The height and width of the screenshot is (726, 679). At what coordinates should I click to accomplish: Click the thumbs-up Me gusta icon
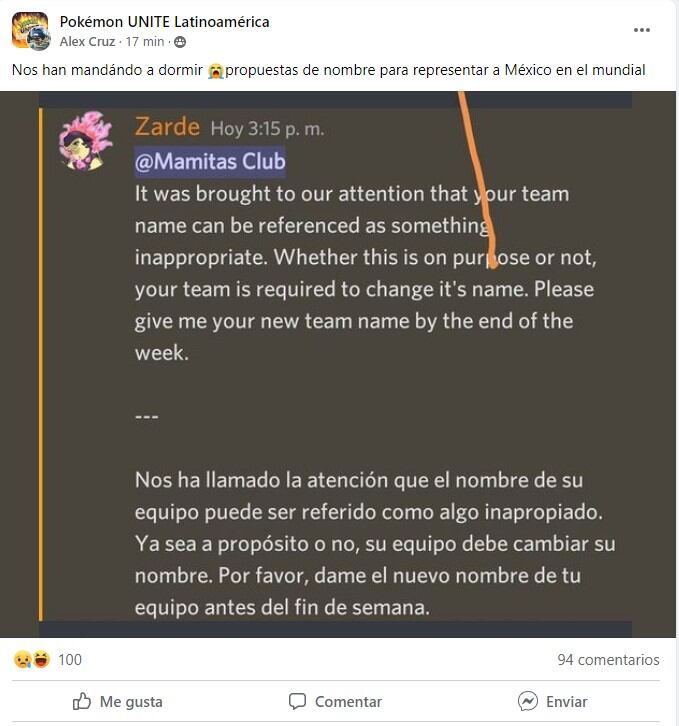82,701
